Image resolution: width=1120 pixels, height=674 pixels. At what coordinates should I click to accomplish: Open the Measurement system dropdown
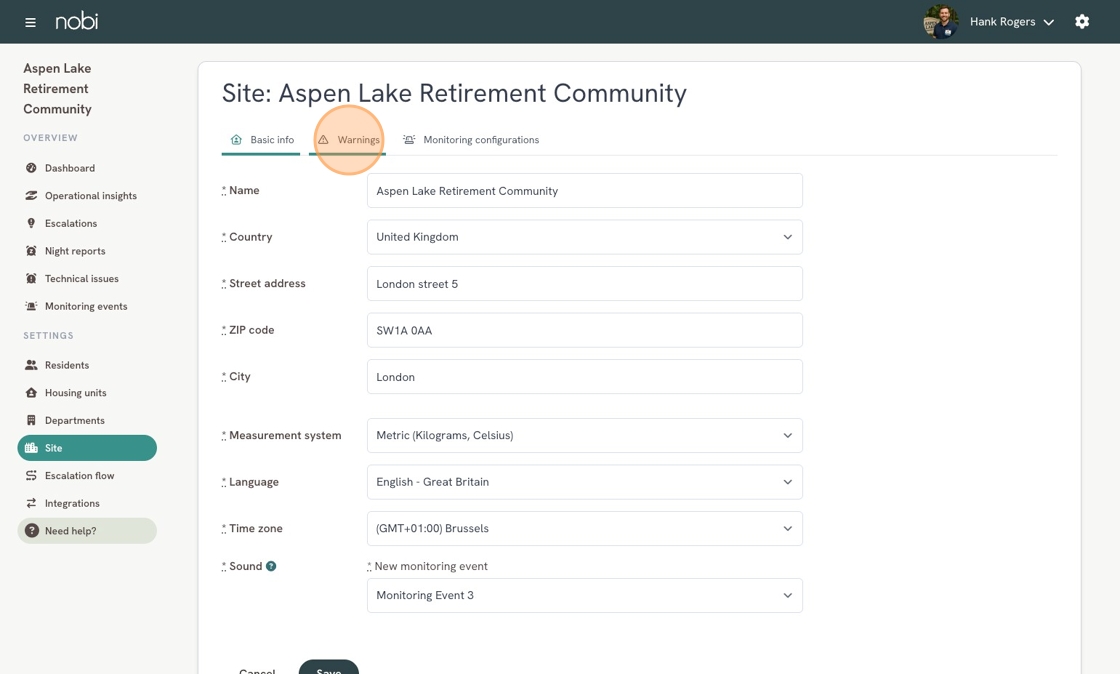point(584,436)
